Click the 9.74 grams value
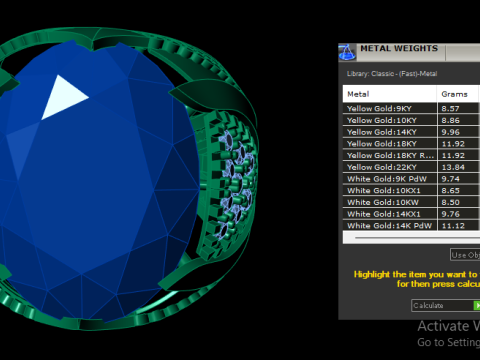 [x=450, y=179]
